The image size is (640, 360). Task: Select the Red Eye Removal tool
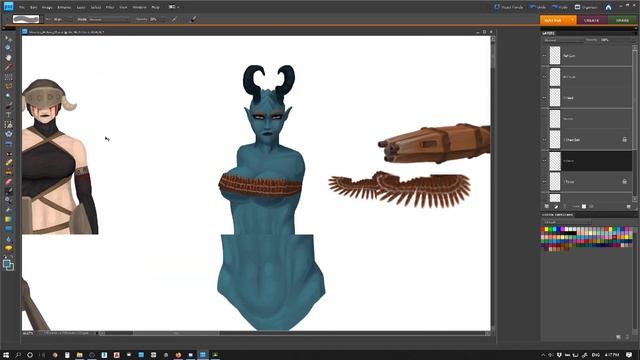8,153
